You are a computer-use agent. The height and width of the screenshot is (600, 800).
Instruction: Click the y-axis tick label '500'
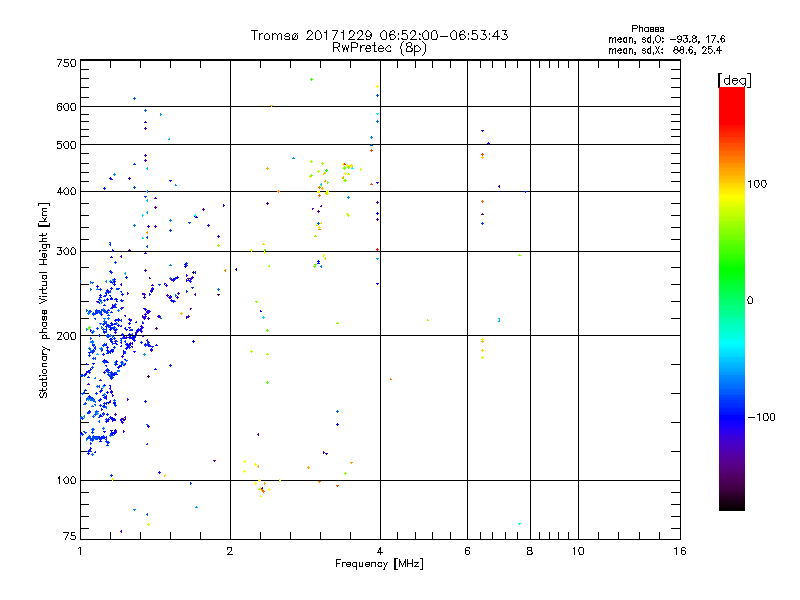pos(66,145)
